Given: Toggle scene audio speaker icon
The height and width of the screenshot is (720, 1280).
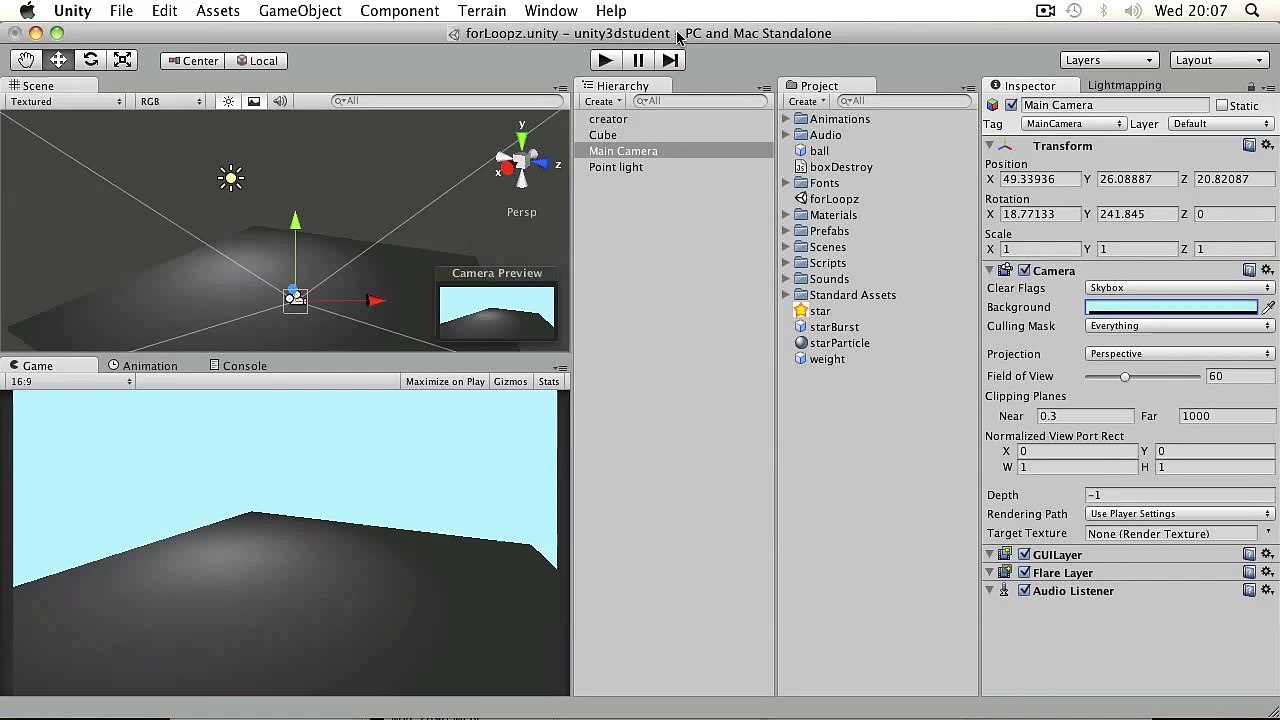Looking at the screenshot, I should tap(280, 101).
